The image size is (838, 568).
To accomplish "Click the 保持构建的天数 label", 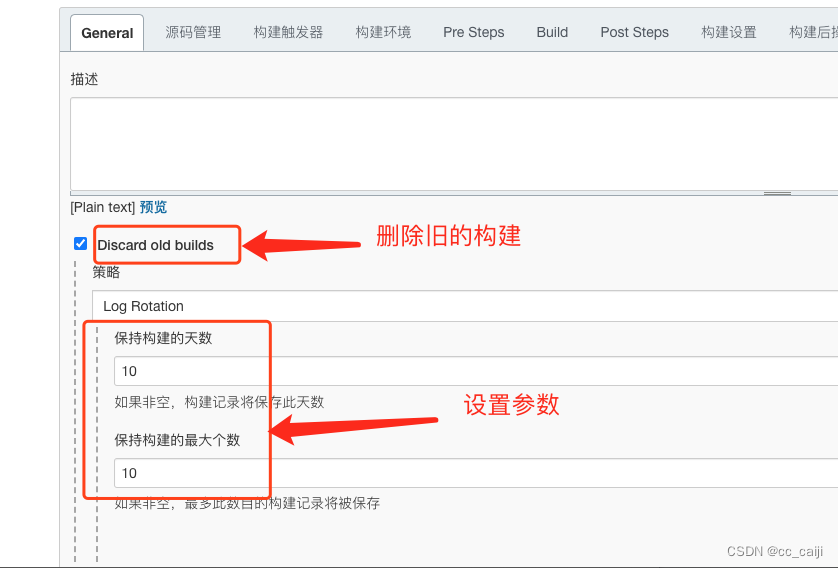I will coord(163,338).
